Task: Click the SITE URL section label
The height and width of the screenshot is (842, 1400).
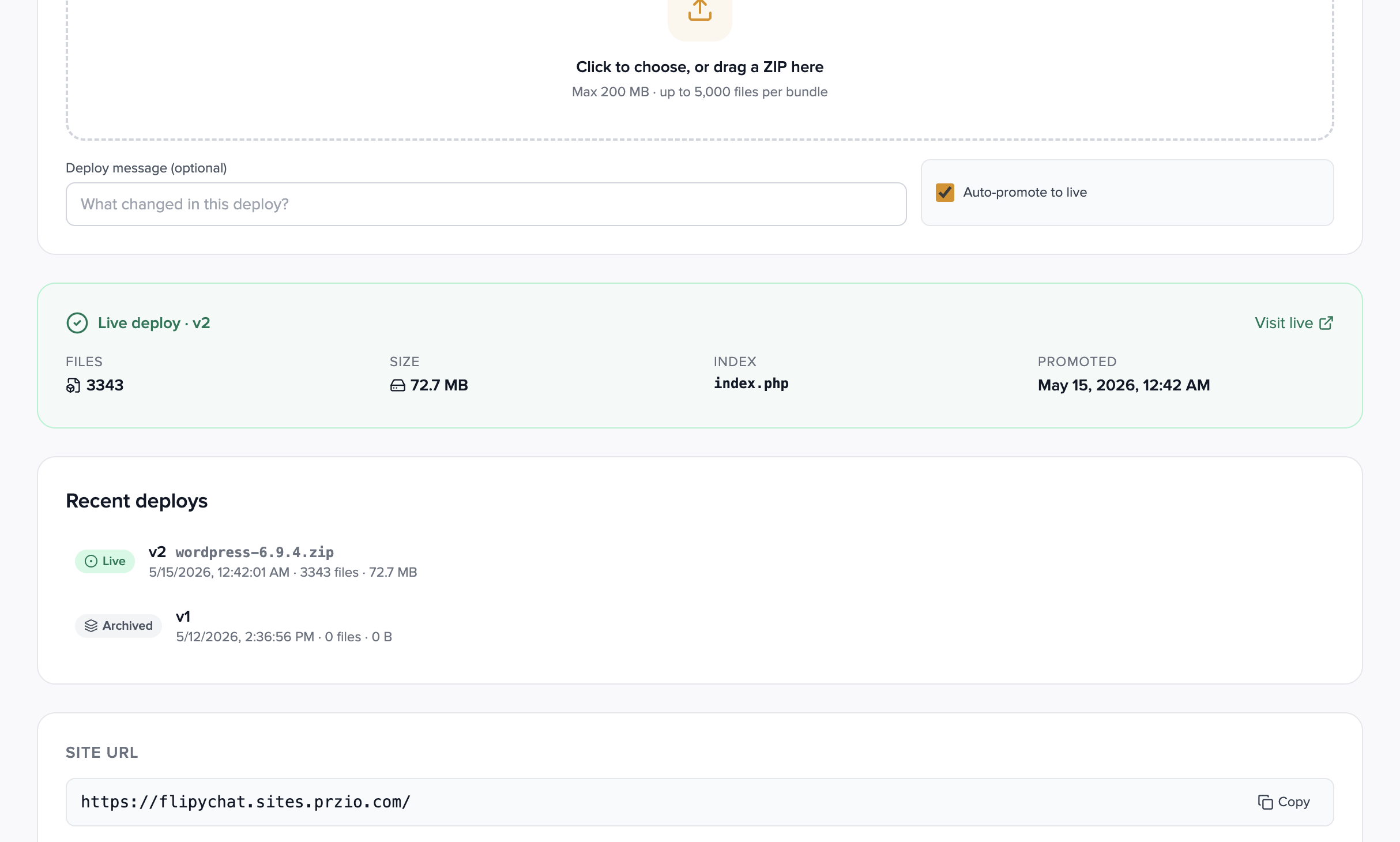Action: [x=102, y=753]
